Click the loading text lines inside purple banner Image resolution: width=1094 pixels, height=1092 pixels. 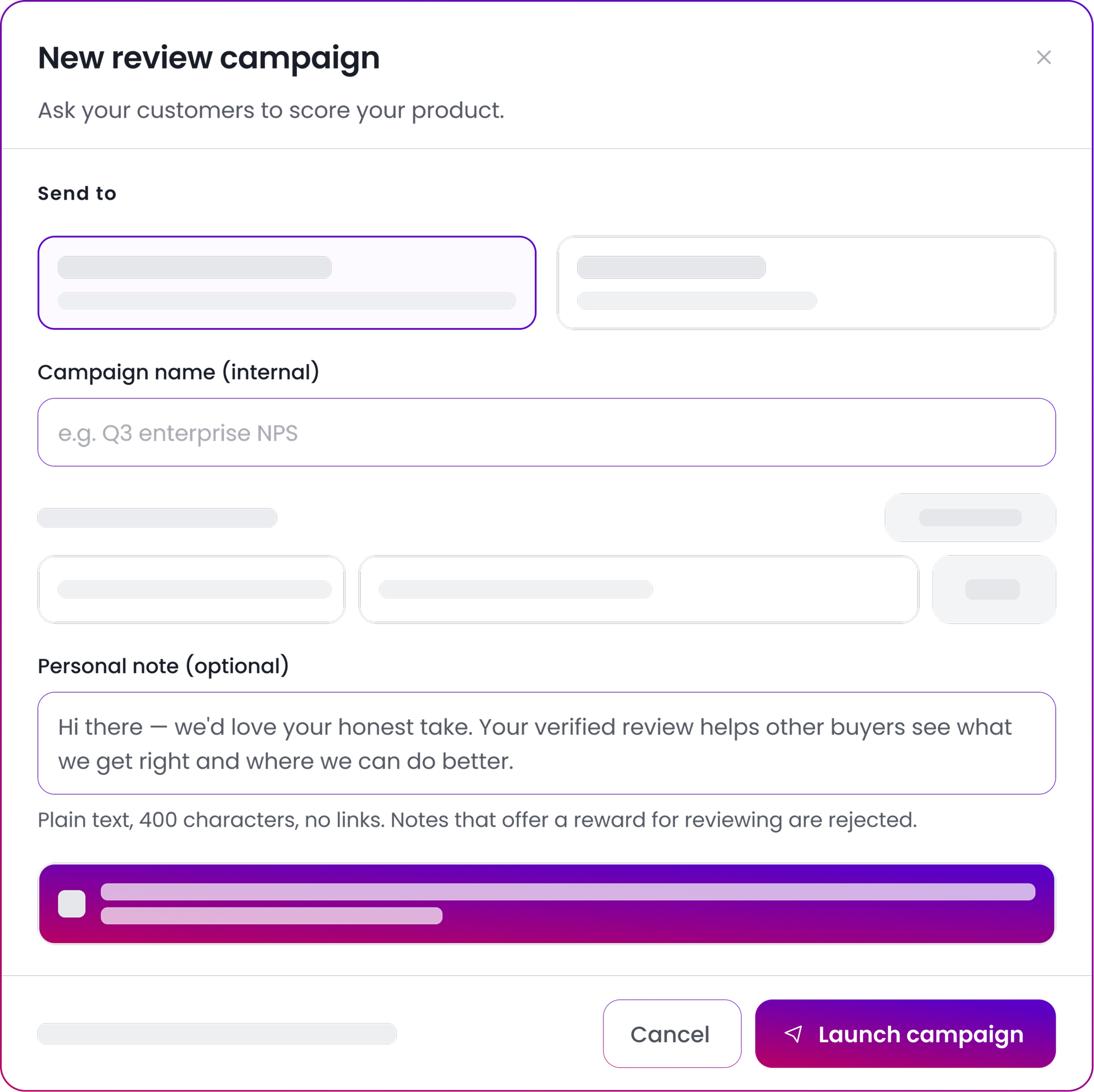click(x=568, y=904)
